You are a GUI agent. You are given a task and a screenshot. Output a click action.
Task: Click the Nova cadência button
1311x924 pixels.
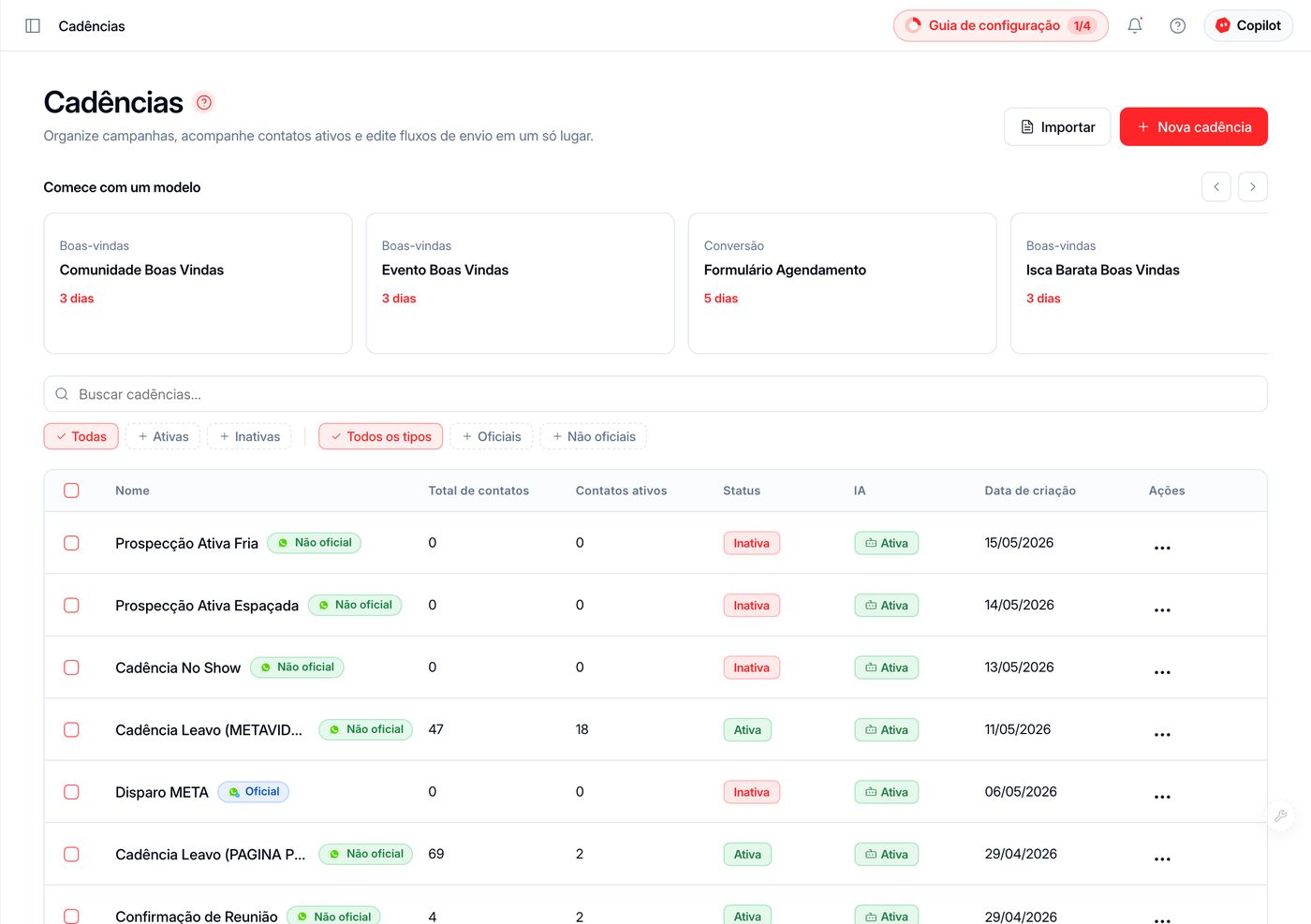1194,127
